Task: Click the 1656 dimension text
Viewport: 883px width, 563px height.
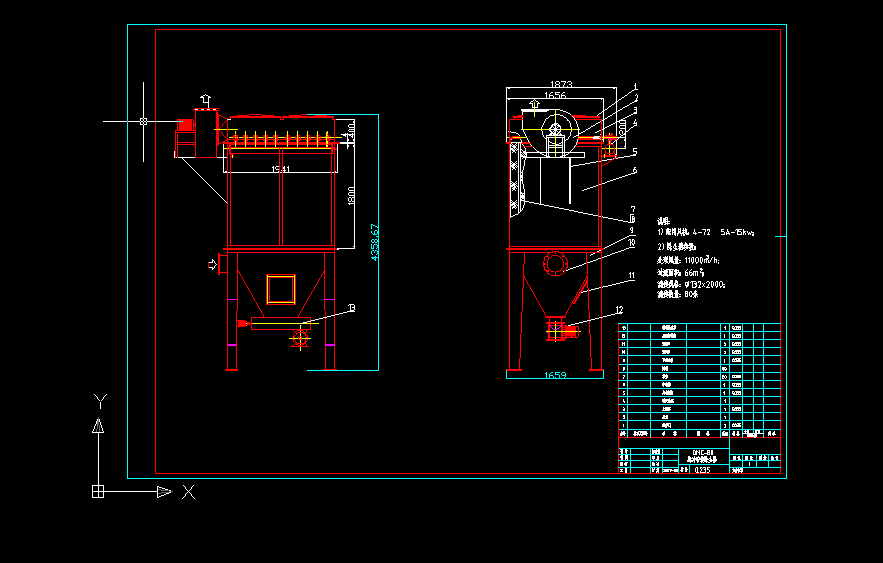Action: (x=555, y=95)
